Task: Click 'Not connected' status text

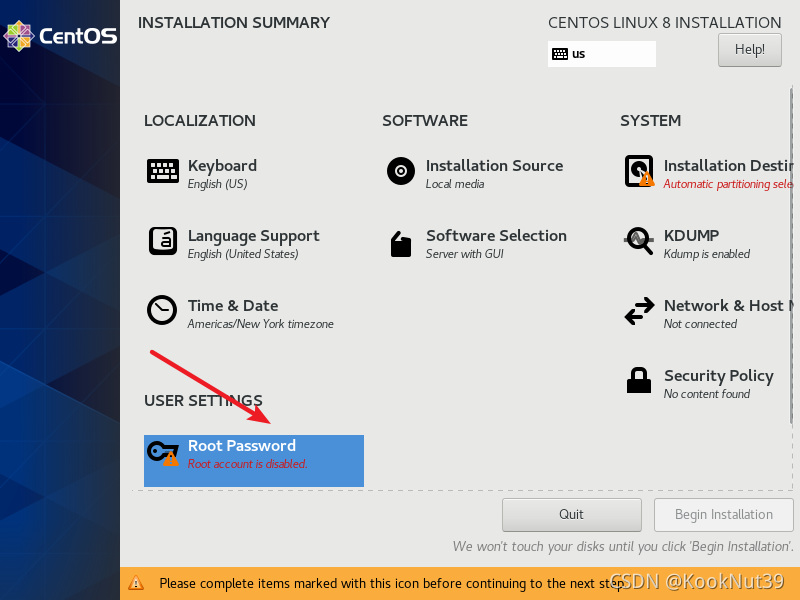Action: coord(701,324)
